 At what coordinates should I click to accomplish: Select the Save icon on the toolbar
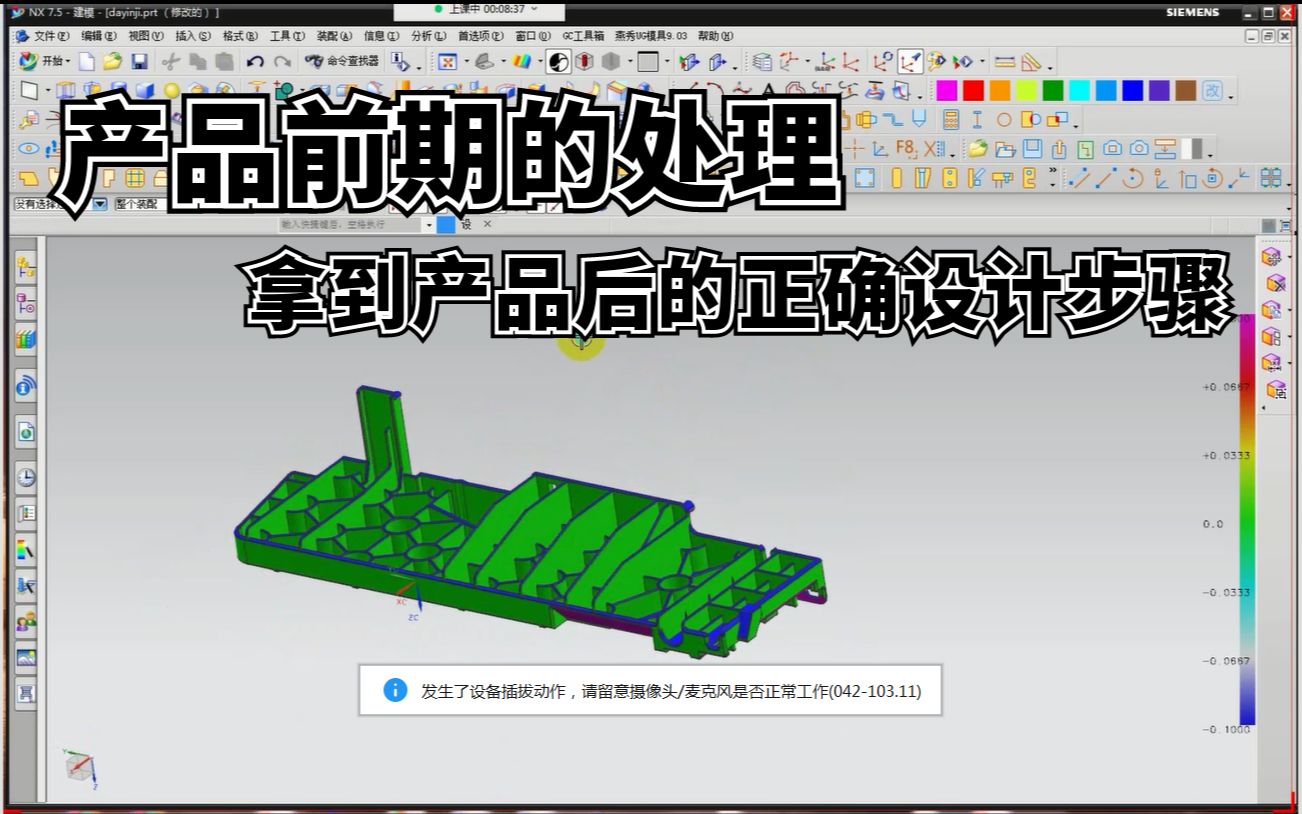pyautogui.click(x=140, y=61)
